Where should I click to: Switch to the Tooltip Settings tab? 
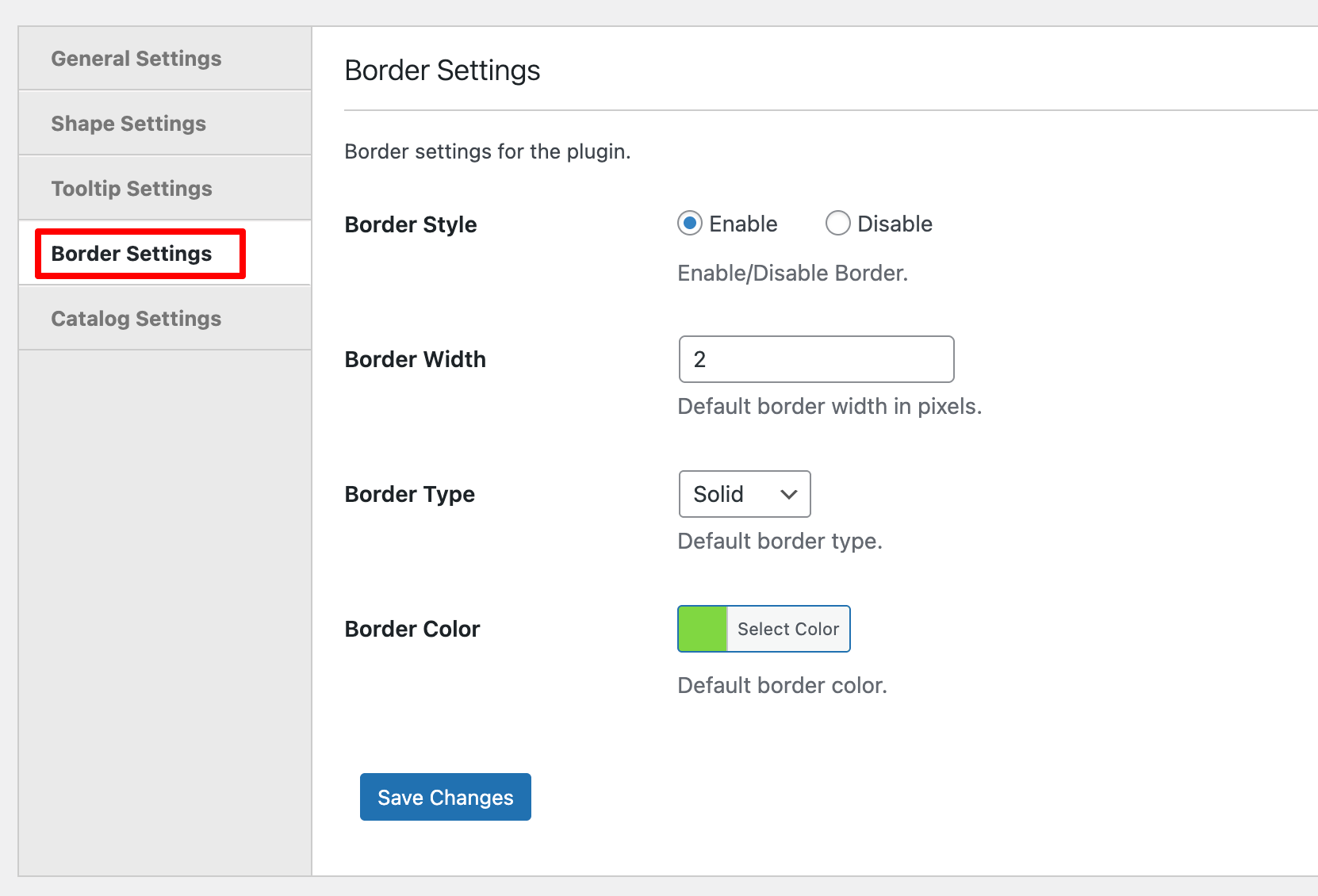132,188
